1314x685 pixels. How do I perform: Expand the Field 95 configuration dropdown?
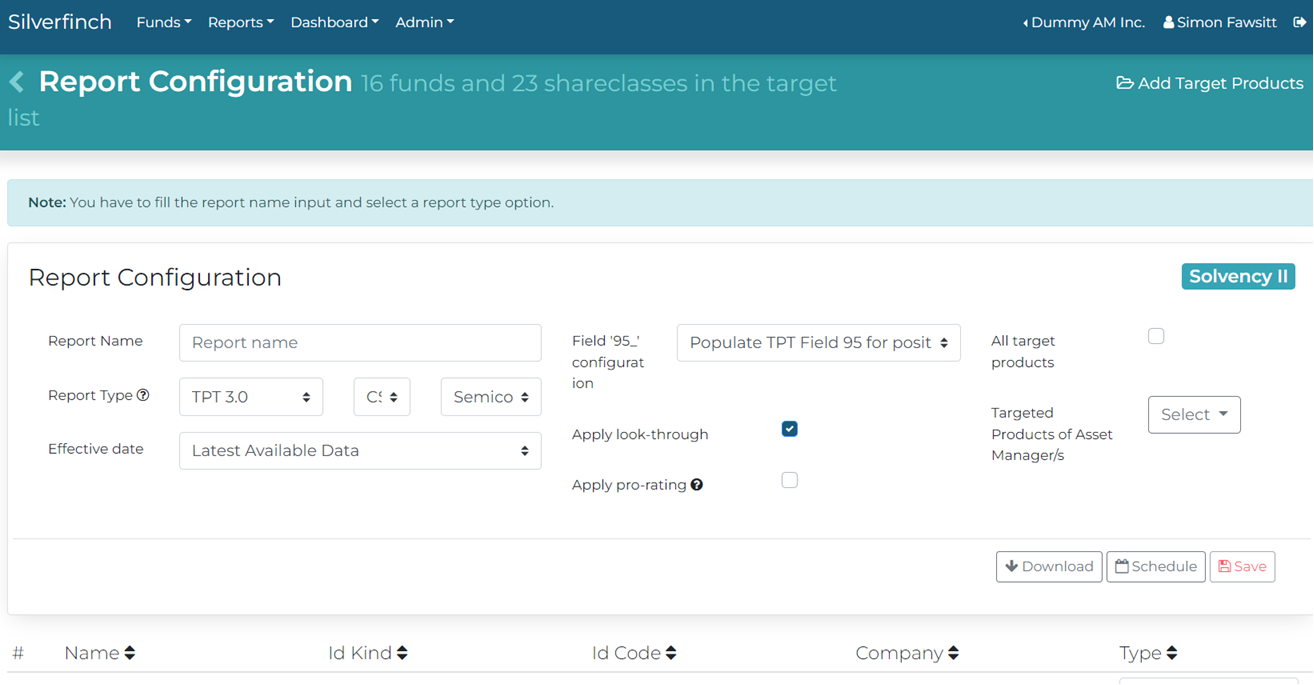pyautogui.click(x=818, y=343)
